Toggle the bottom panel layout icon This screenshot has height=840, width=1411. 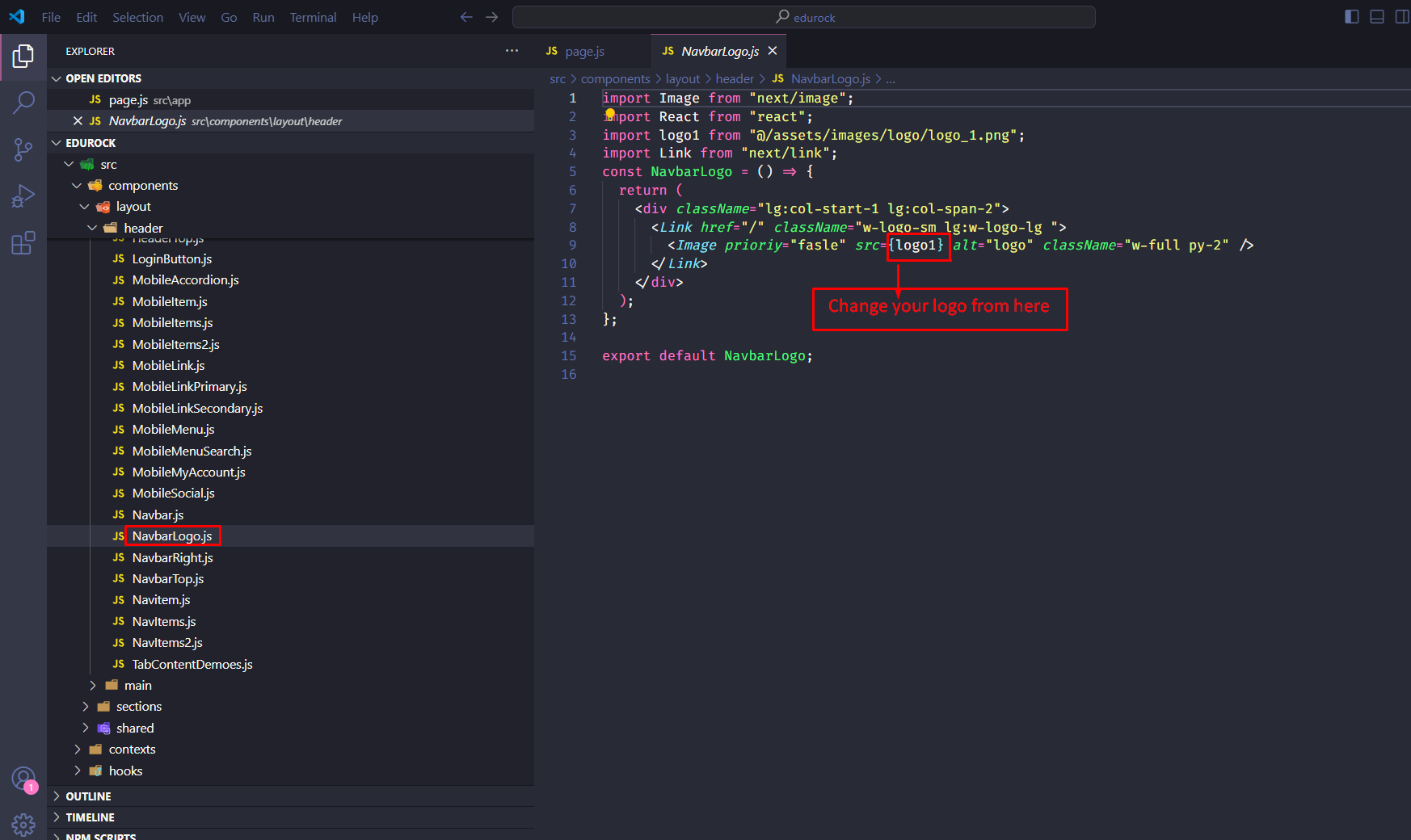click(1377, 17)
